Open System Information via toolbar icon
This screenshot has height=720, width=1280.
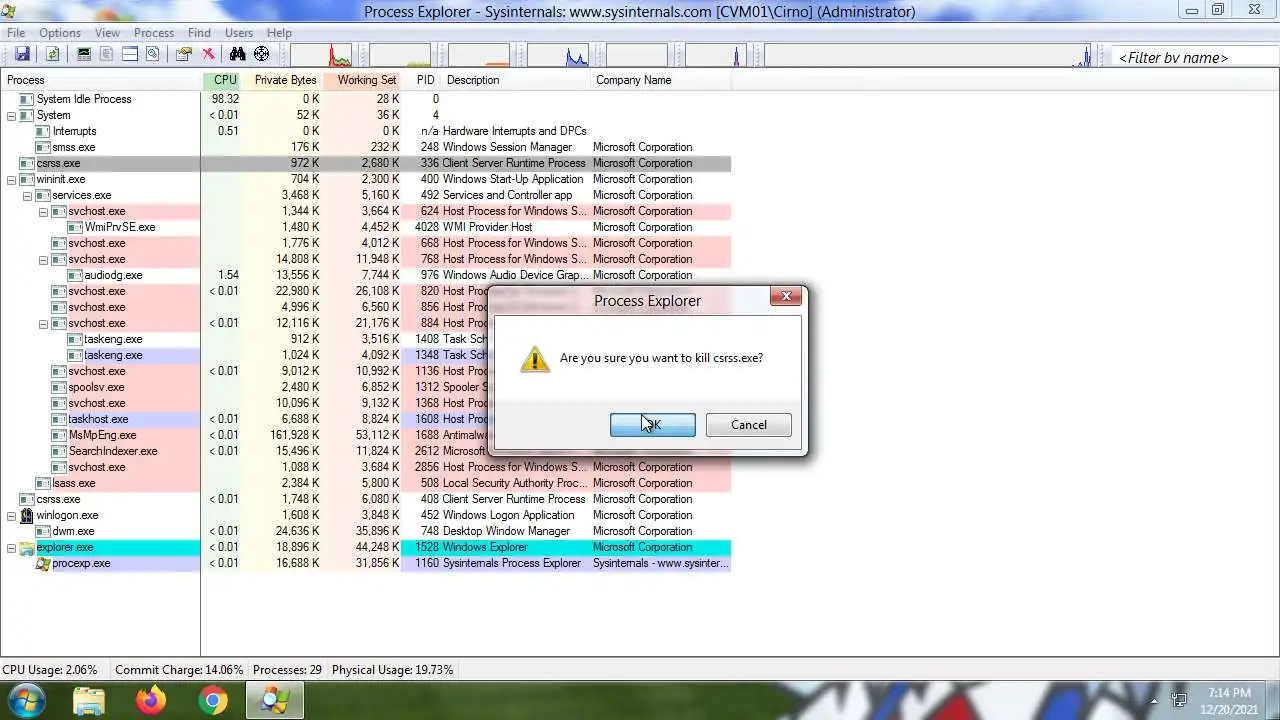pyautogui.click(x=84, y=54)
